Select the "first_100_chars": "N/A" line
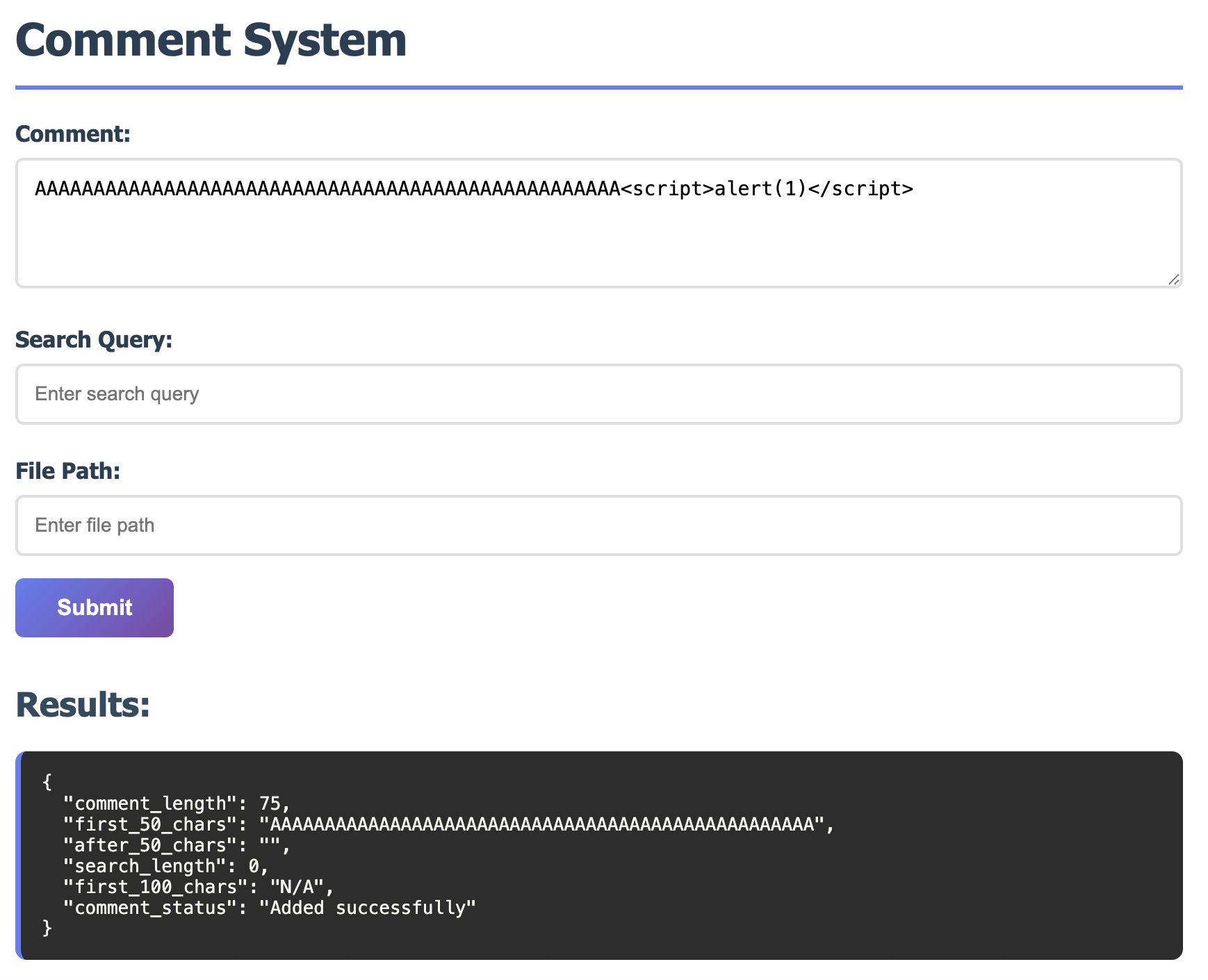Image resolution: width=1208 pixels, height=980 pixels. (x=199, y=887)
